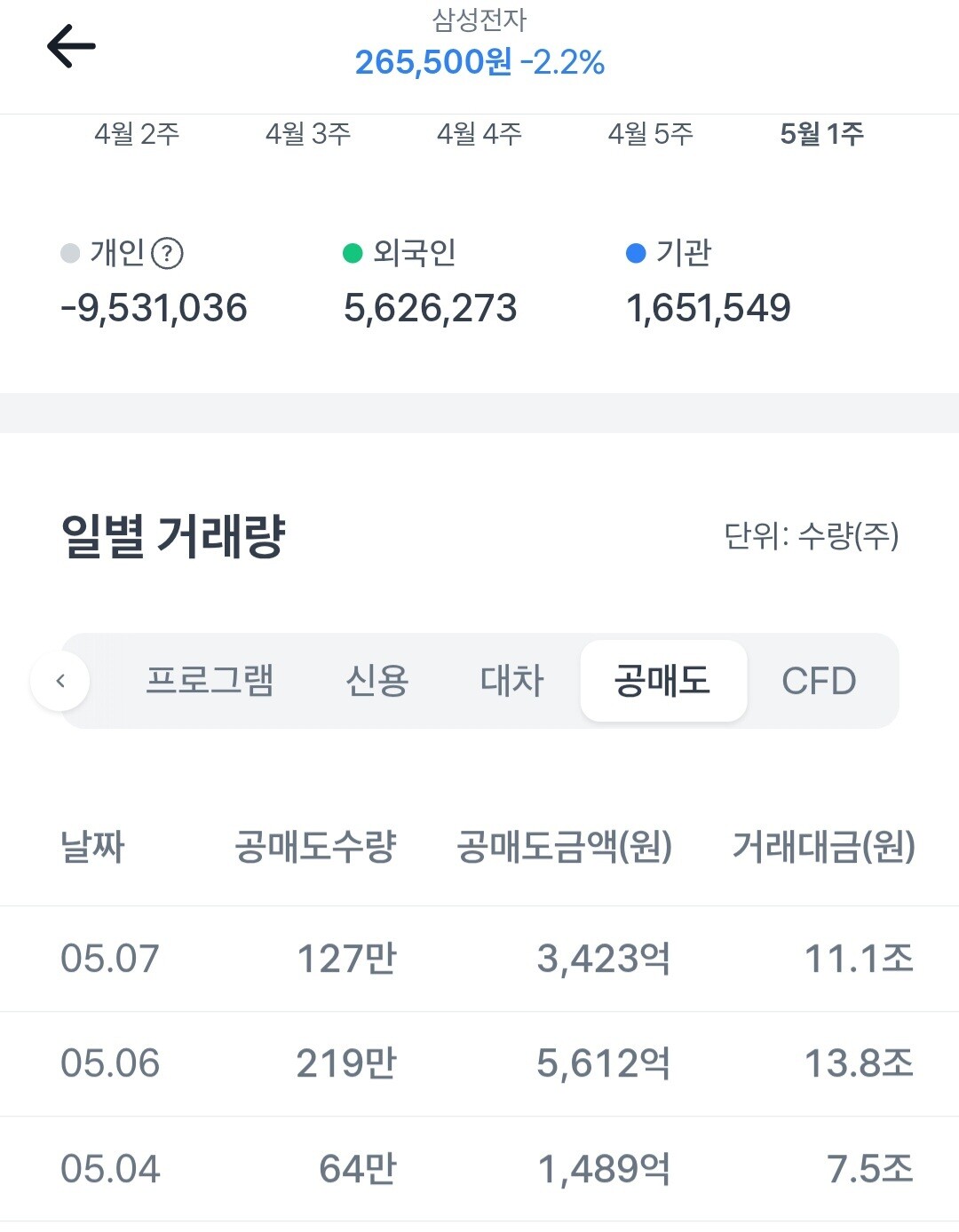This screenshot has width=959, height=1232.
Task: Select the 공매도 tab
Action: coord(663,681)
